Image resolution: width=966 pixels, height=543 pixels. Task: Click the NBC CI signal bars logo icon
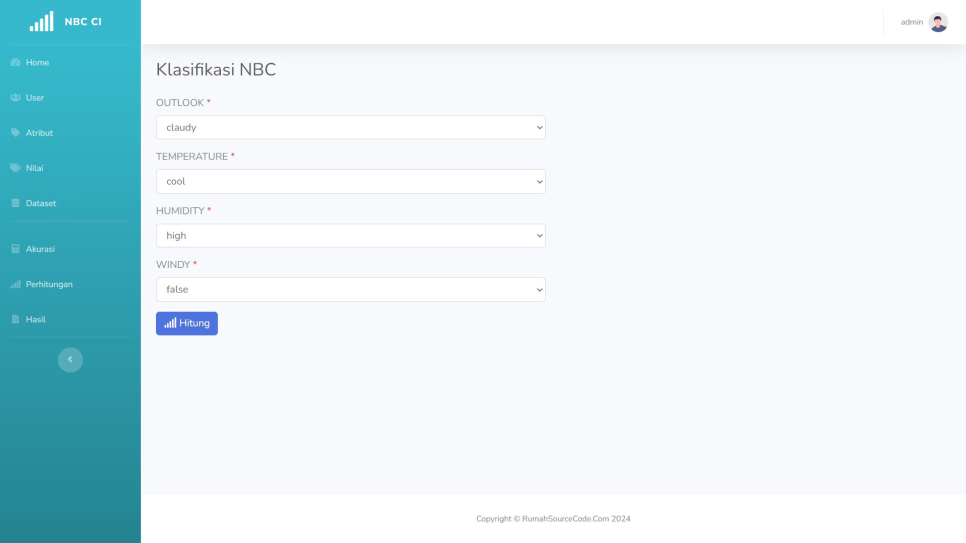41,22
